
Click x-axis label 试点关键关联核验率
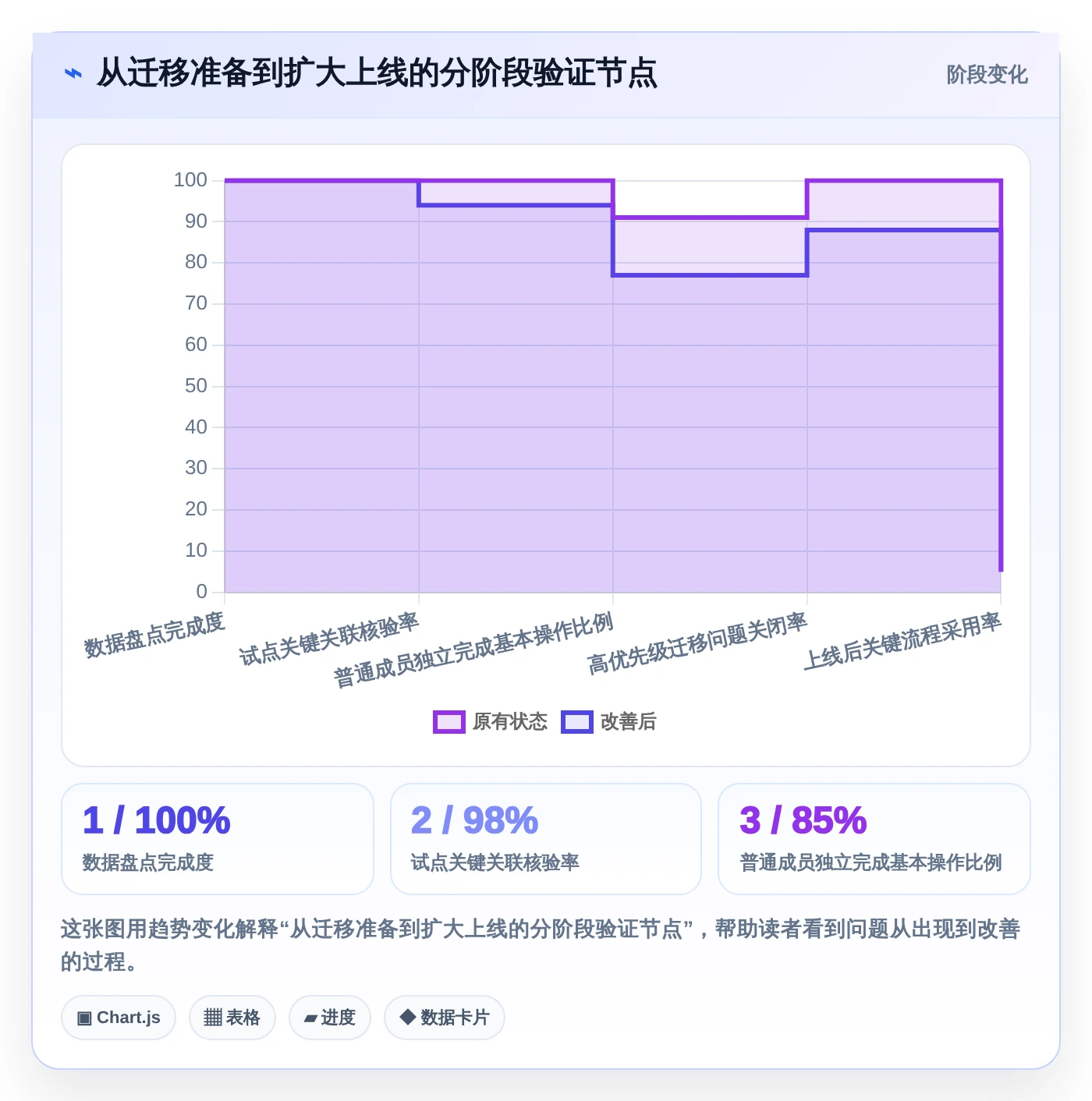[329, 639]
